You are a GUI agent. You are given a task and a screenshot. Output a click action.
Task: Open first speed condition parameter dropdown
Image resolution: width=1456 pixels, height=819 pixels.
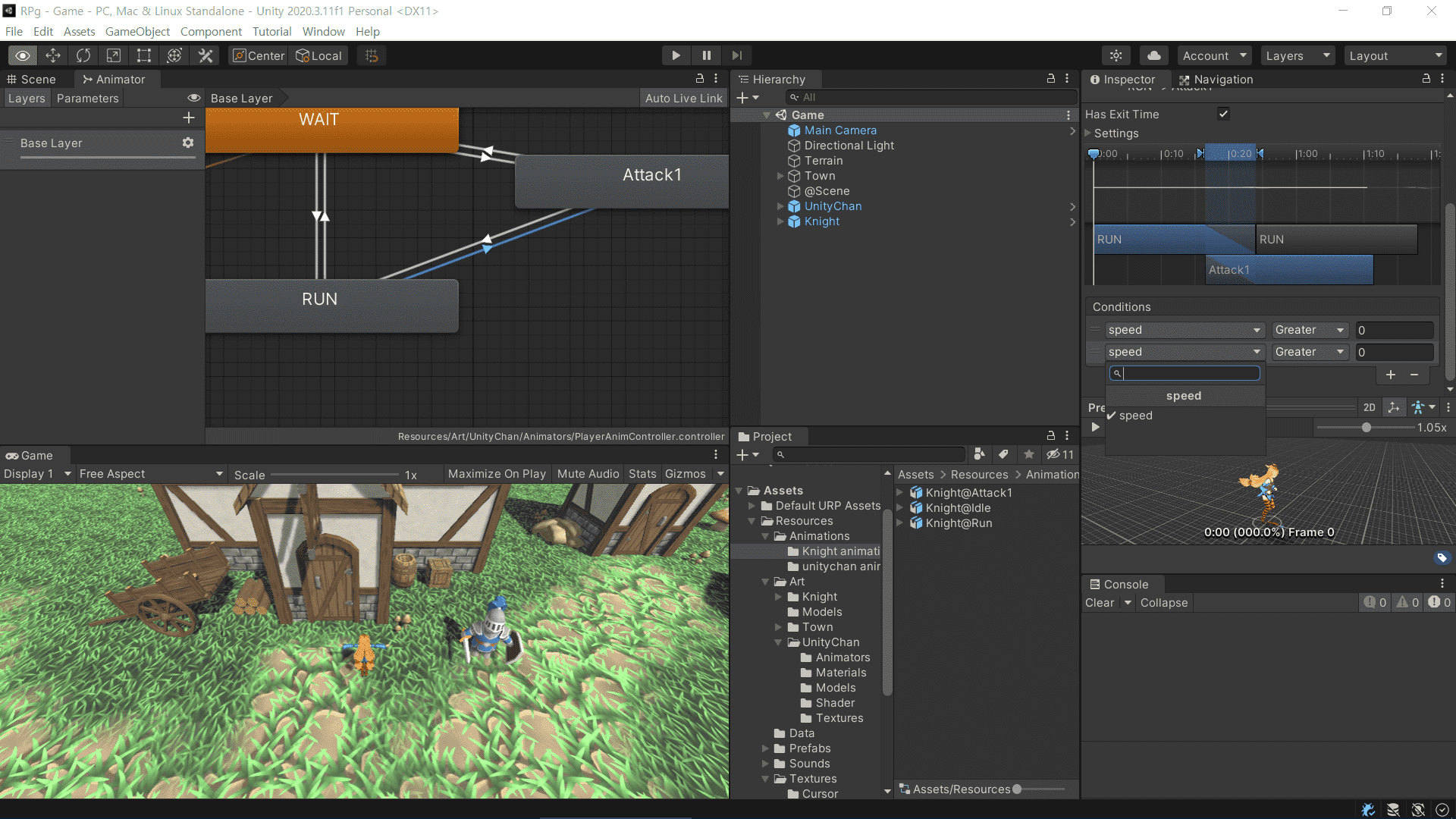pos(1185,330)
